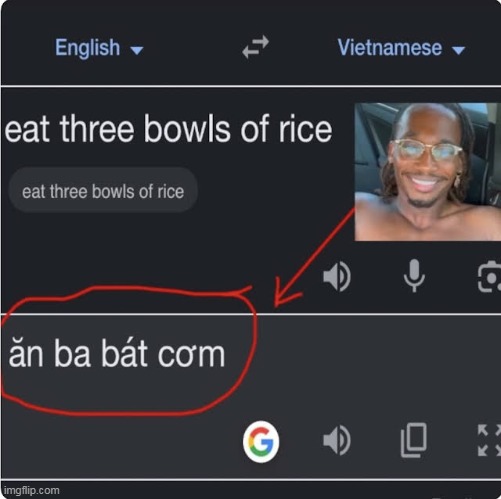
Task: Click the Google logo button
Action: coord(261,441)
